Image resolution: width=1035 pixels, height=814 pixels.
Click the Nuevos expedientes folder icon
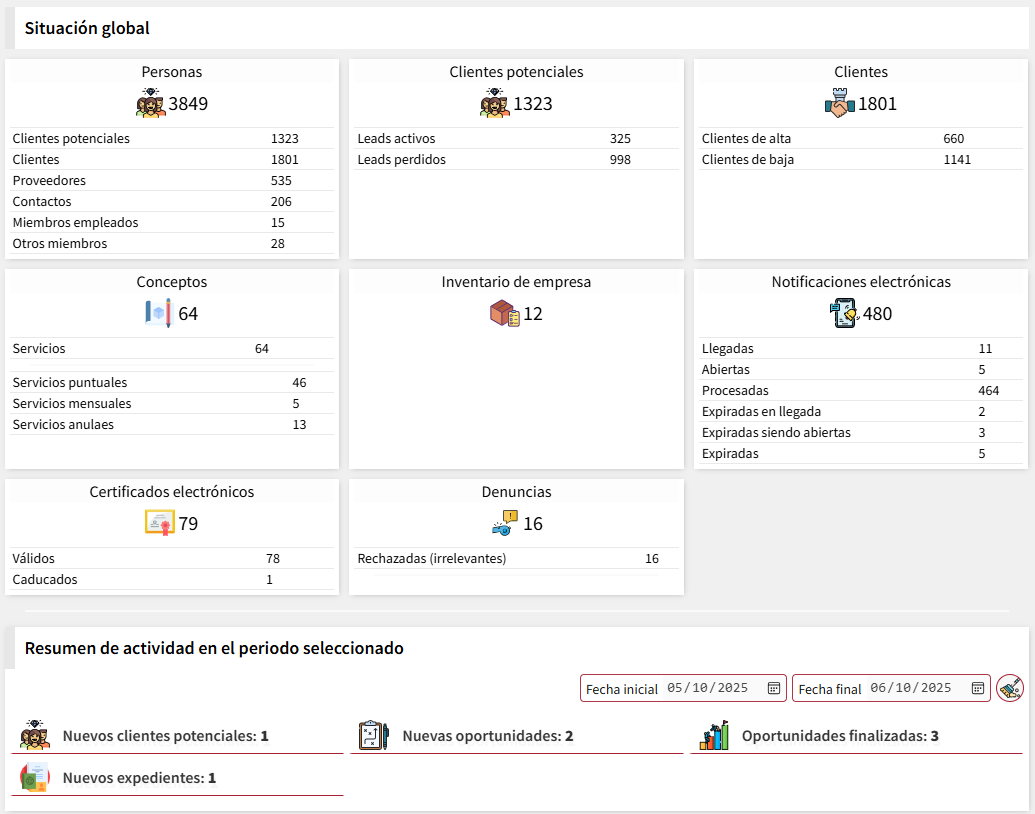[x=35, y=778]
